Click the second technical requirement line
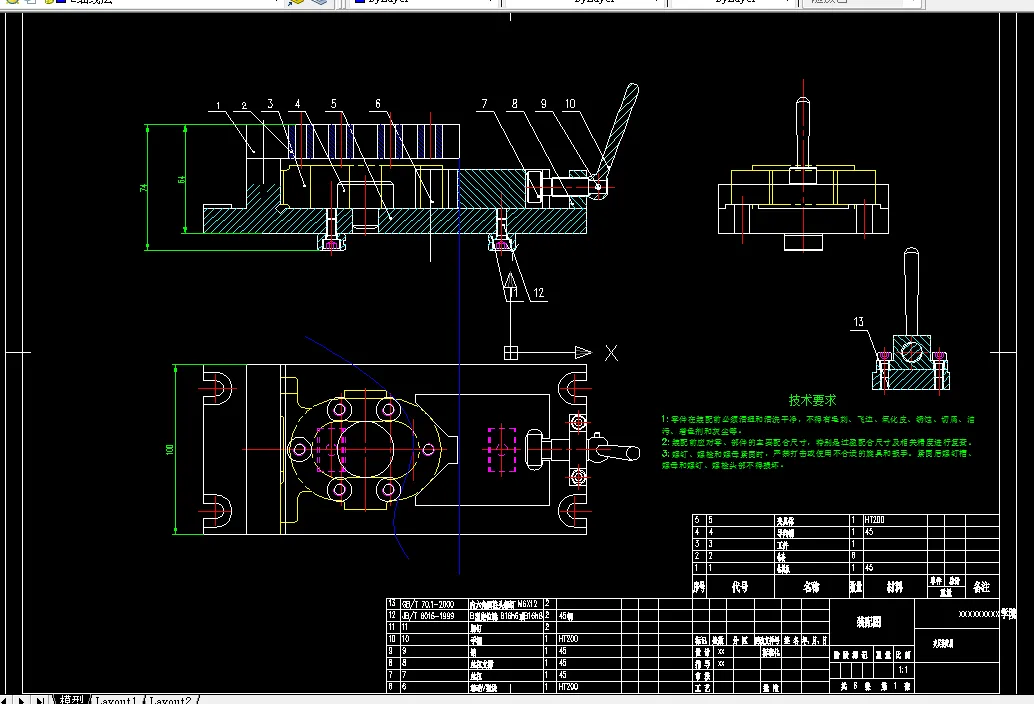Viewport: 1034px width, 704px height. (x=817, y=442)
